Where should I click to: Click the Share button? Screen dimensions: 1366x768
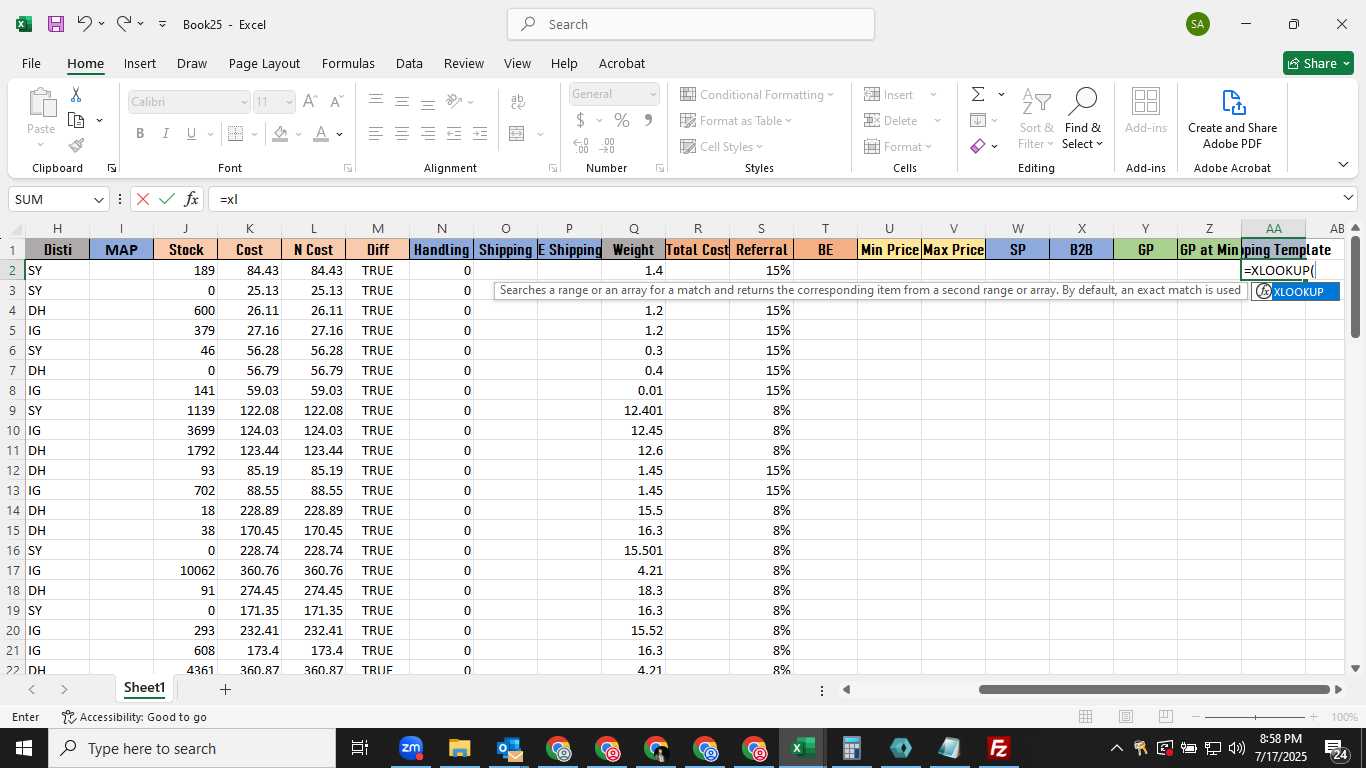(x=1318, y=63)
